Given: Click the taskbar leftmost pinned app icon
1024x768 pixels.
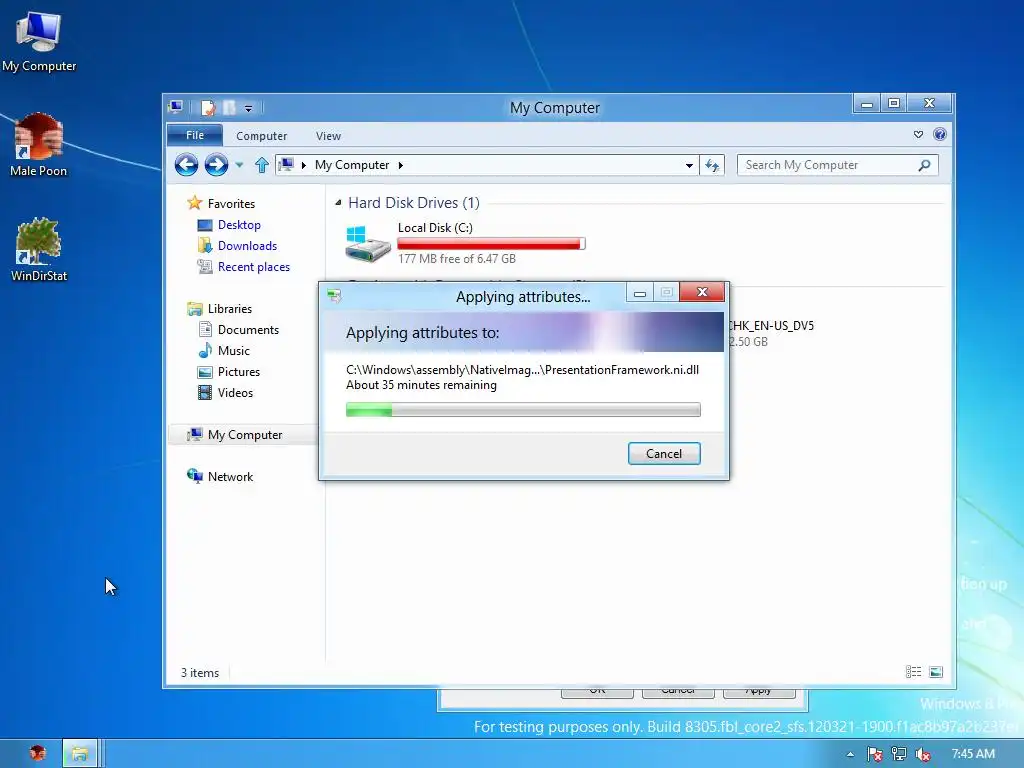Looking at the screenshot, I should 38,754.
